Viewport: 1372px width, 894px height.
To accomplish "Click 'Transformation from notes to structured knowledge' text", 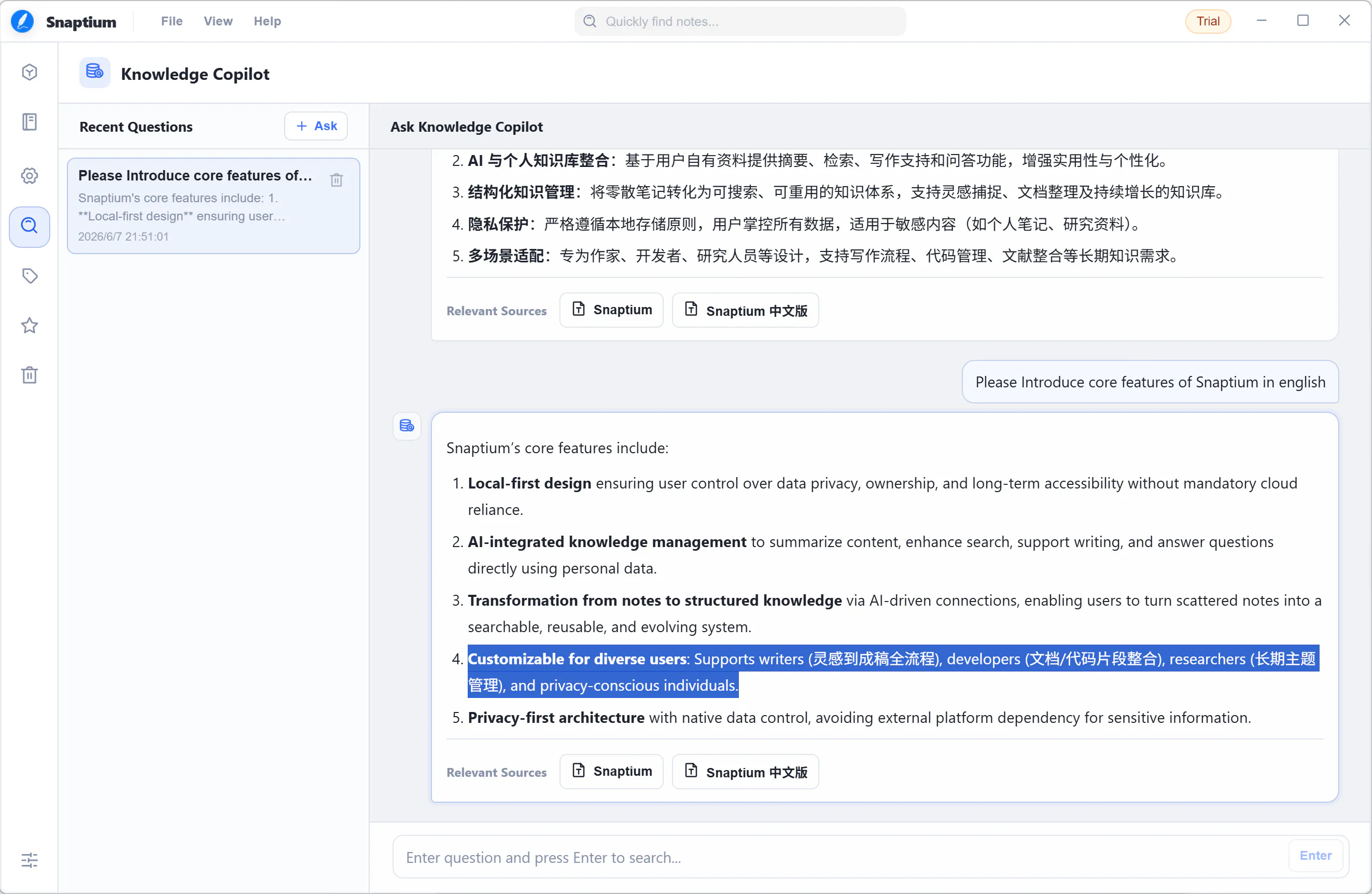I will pos(655,600).
